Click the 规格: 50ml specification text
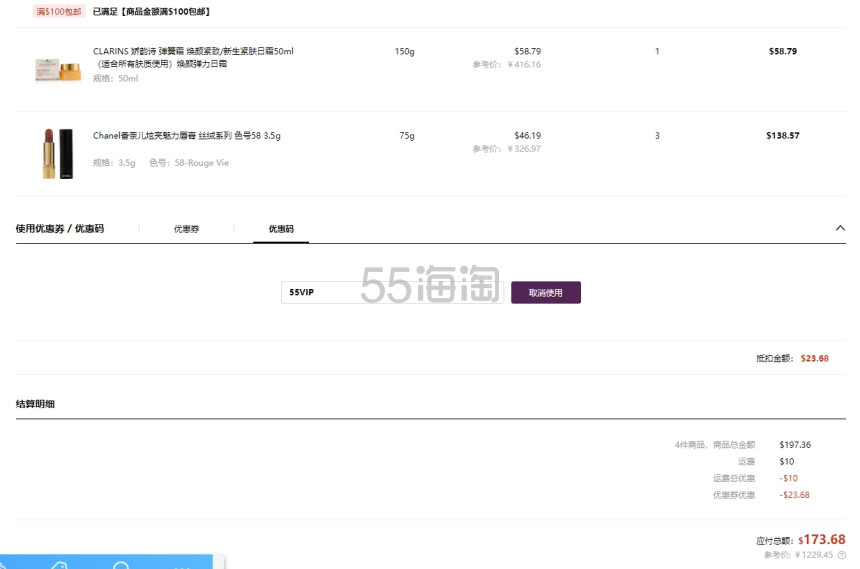 tap(115, 78)
